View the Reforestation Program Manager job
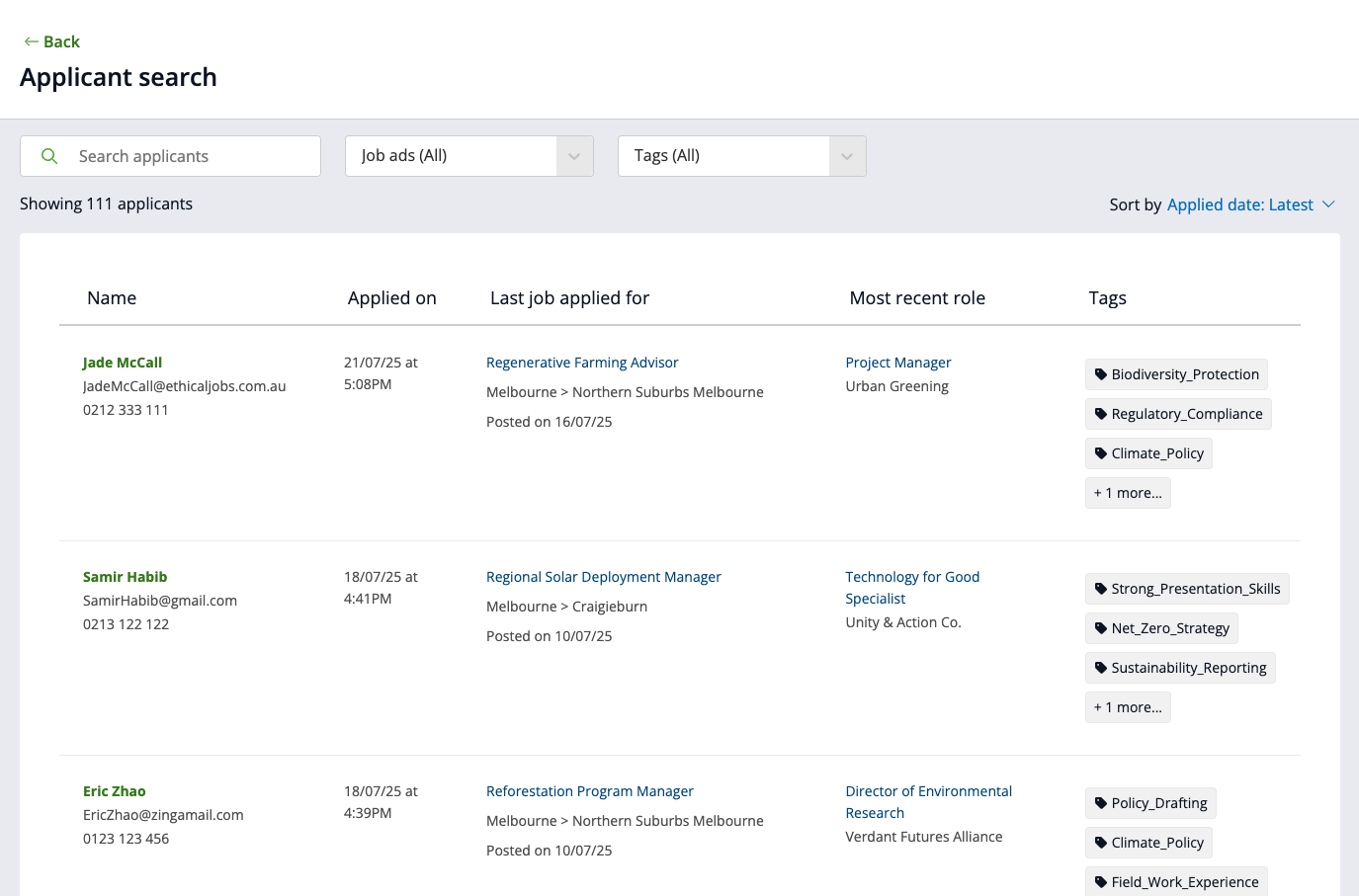The height and width of the screenshot is (896, 1359). pos(589,791)
